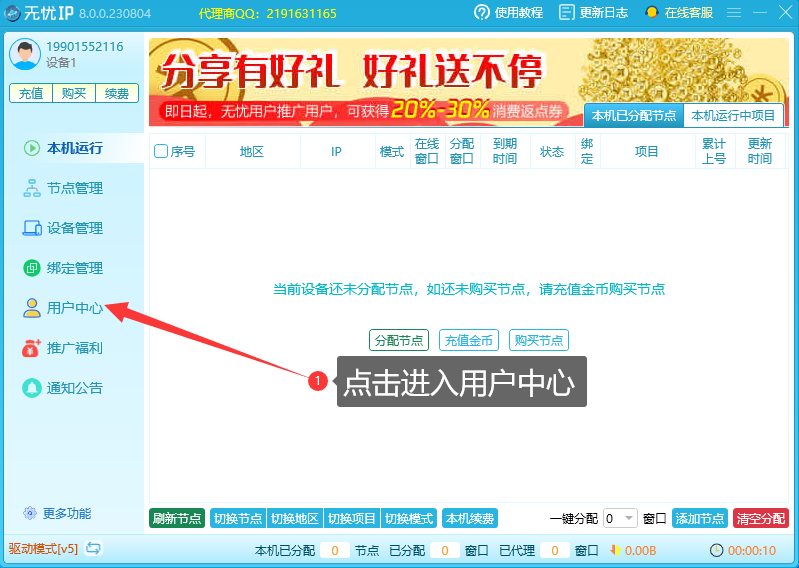Open the 一键分配 window count dropdown
This screenshot has width=799, height=568.
pyautogui.click(x=620, y=519)
